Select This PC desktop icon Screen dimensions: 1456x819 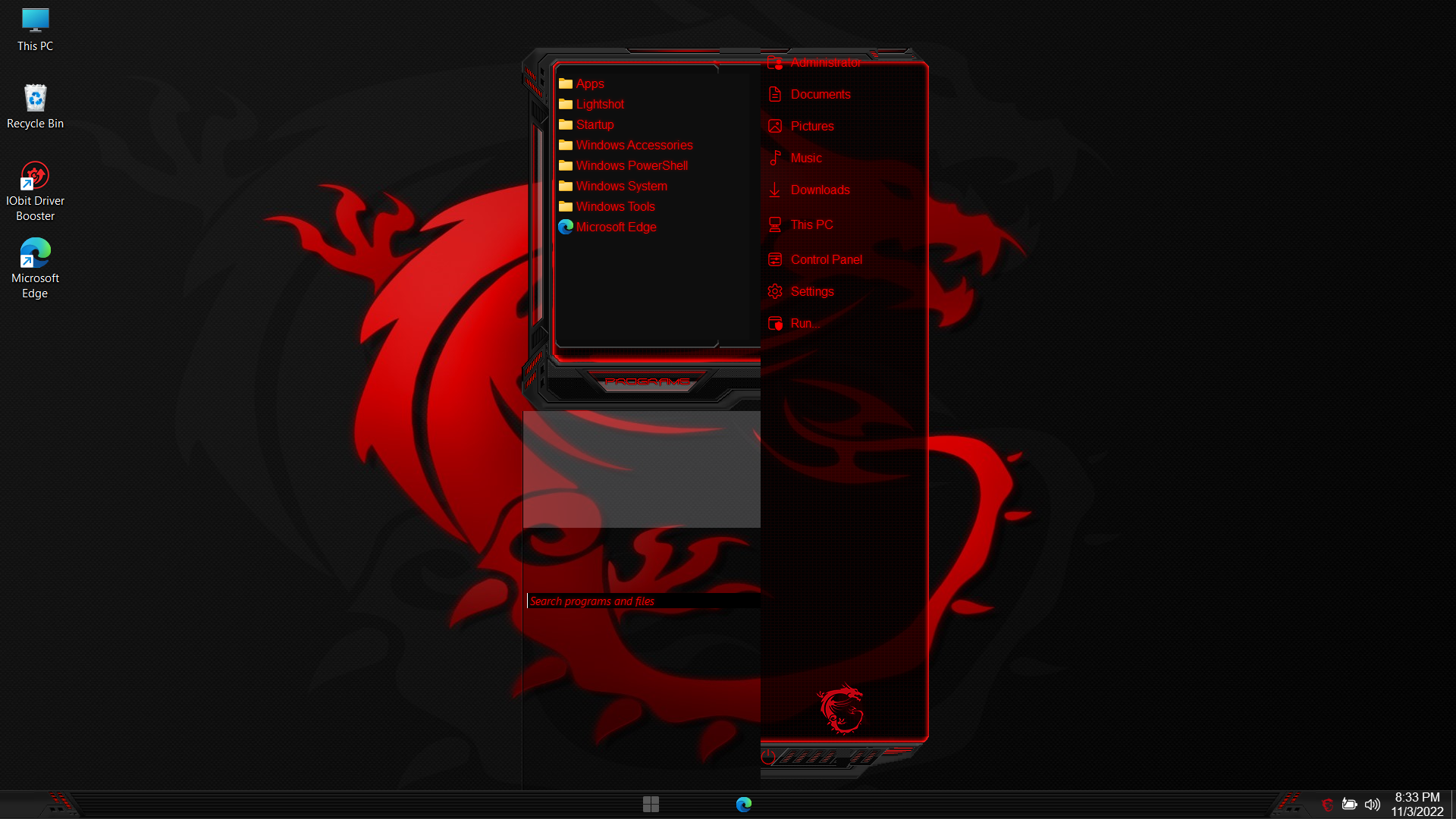pos(35,30)
